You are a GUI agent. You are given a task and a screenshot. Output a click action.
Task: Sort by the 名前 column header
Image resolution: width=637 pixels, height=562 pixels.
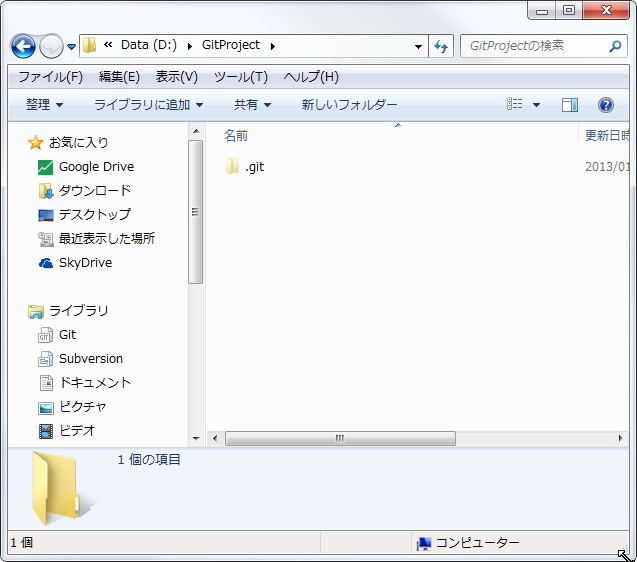(x=236, y=136)
